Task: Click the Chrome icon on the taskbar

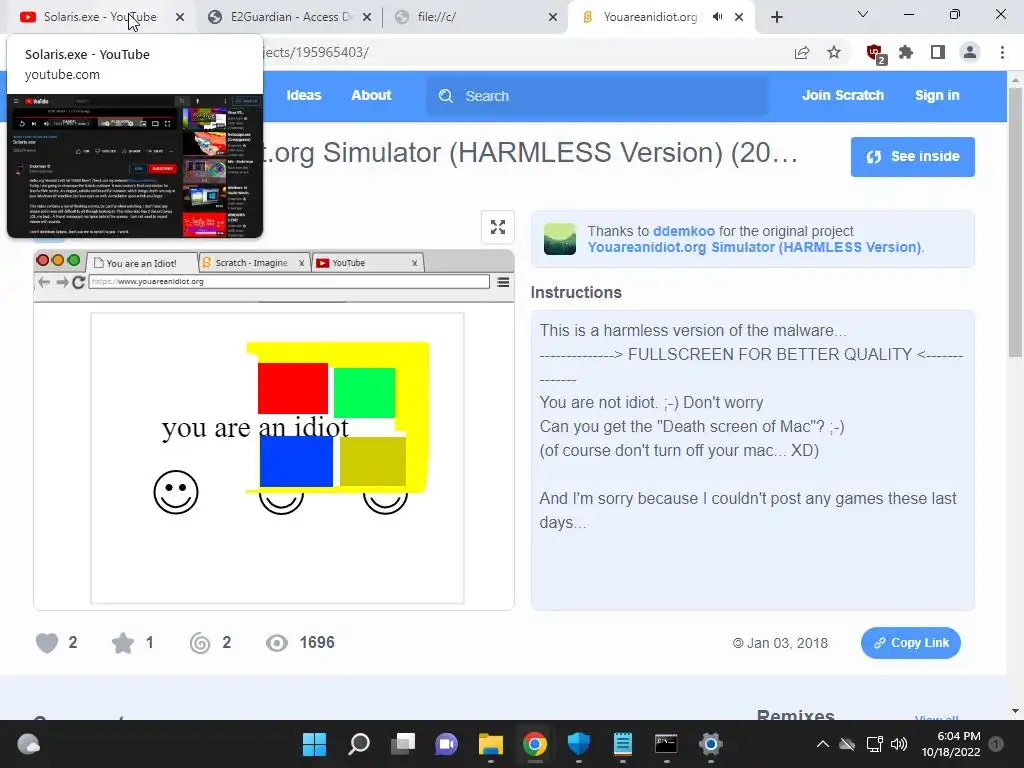Action: point(535,744)
